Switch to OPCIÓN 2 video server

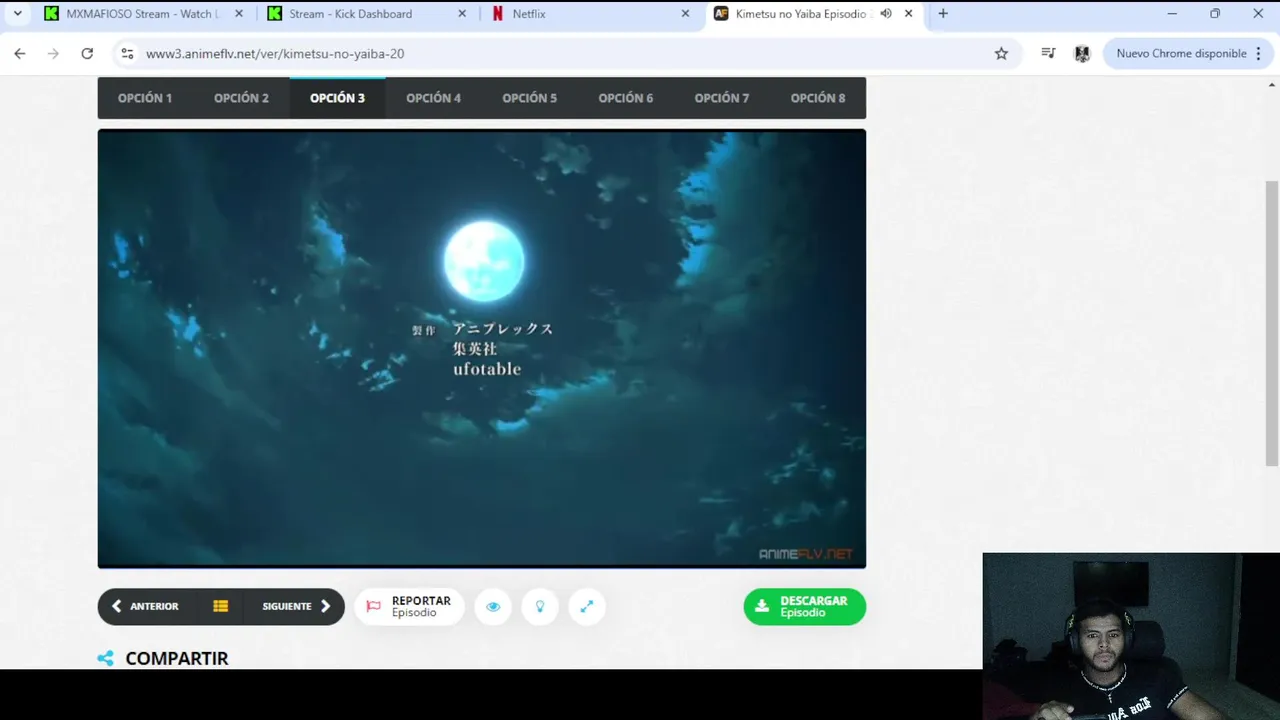pos(241,98)
